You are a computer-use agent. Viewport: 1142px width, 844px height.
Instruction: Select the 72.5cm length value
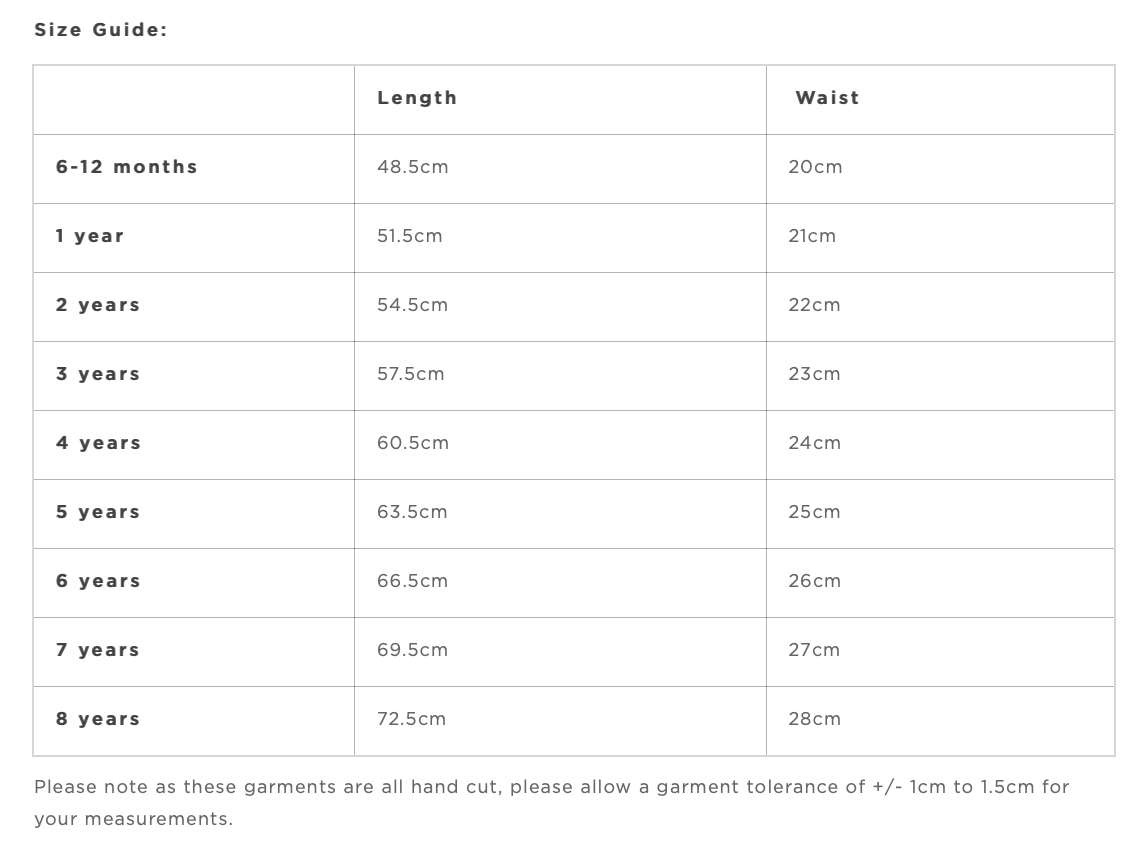point(411,719)
